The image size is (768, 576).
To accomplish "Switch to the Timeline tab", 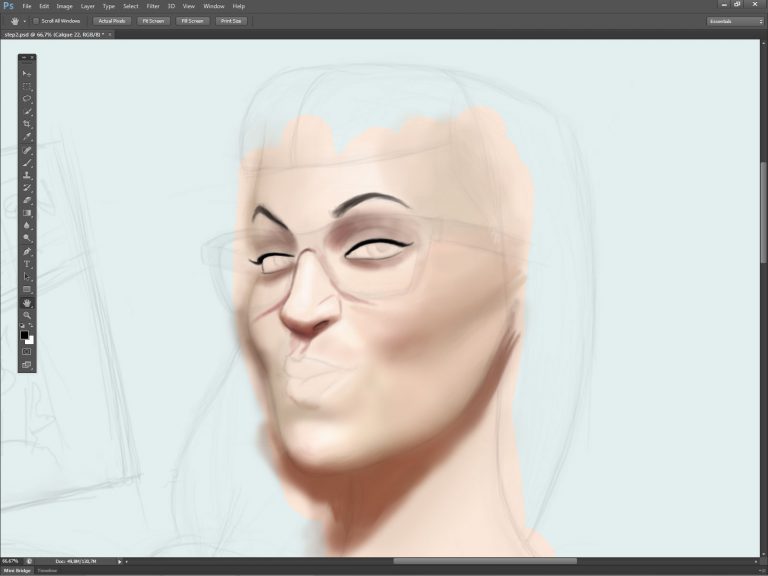I will click(47, 571).
